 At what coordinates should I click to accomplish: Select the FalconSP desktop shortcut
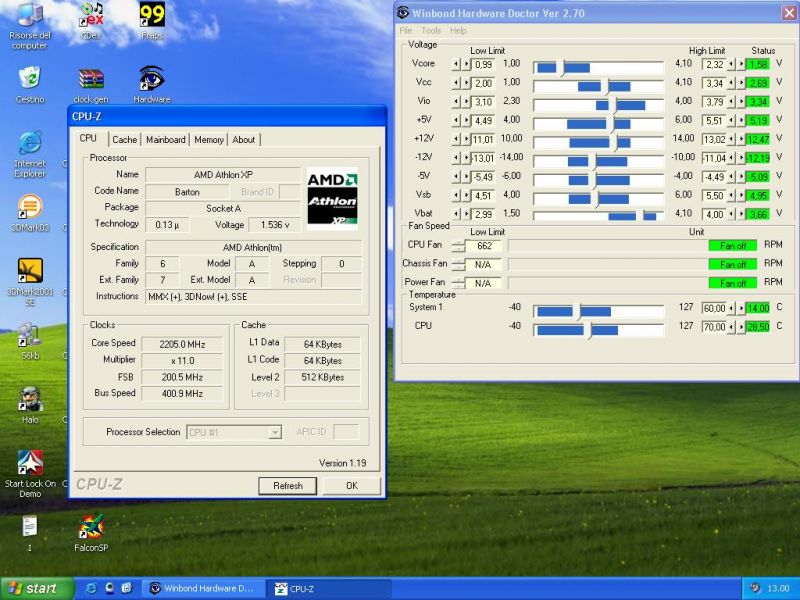pyautogui.click(x=91, y=533)
